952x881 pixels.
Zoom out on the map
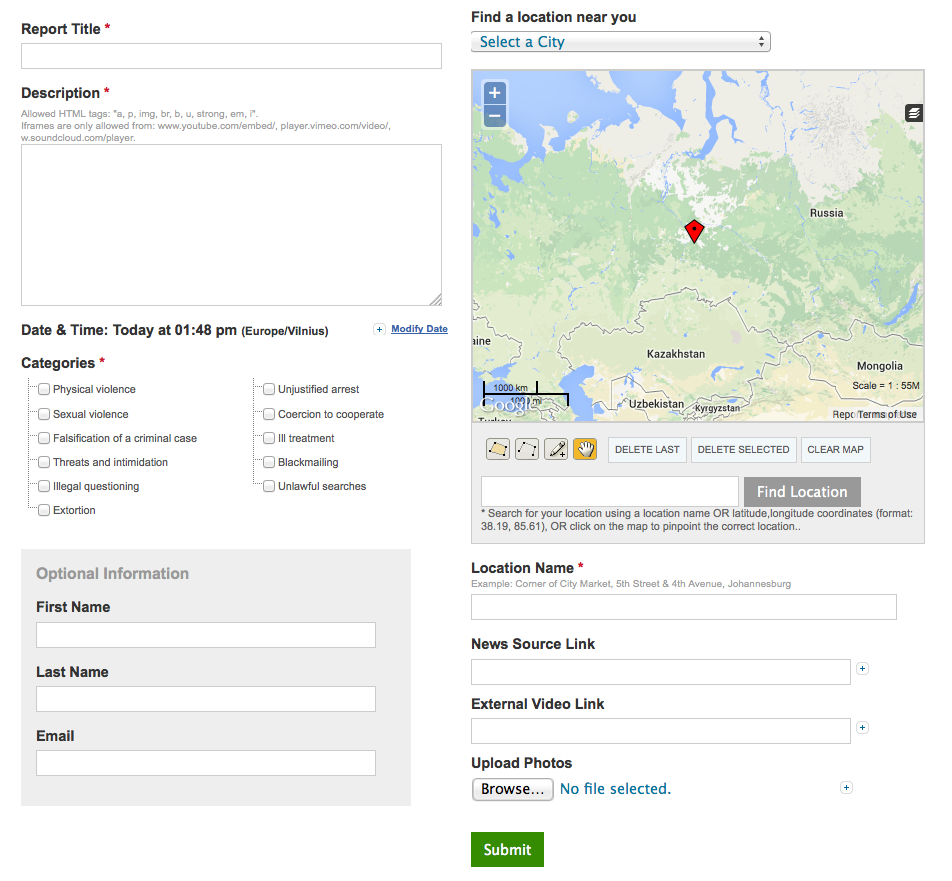494,116
